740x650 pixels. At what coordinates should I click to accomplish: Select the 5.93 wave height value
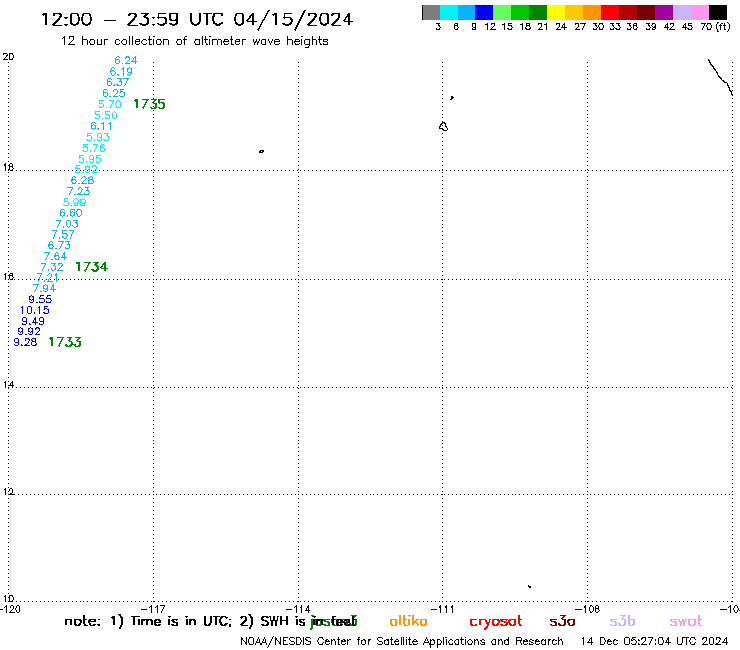(98, 137)
